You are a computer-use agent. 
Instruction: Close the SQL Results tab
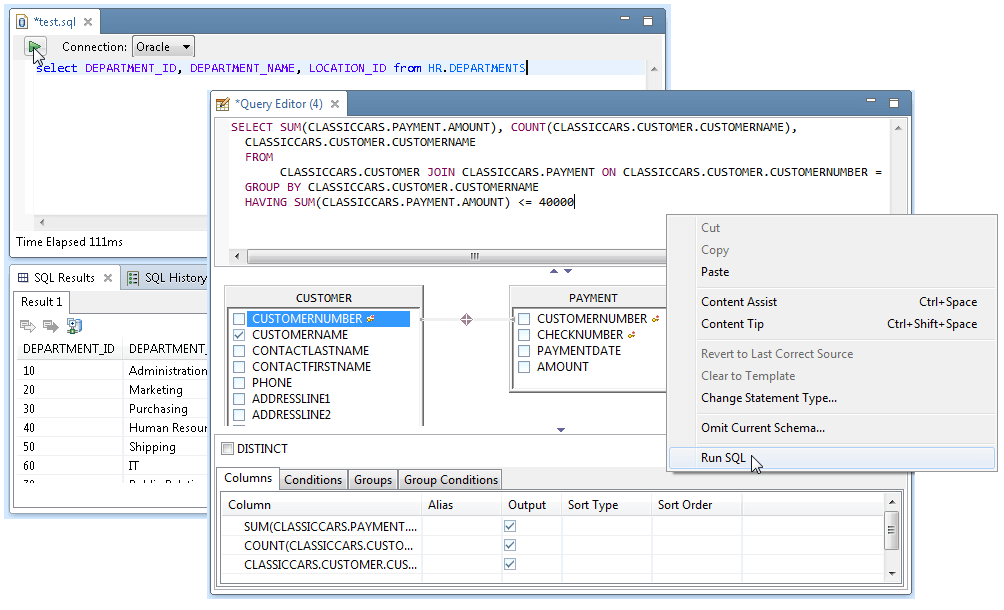[108, 278]
